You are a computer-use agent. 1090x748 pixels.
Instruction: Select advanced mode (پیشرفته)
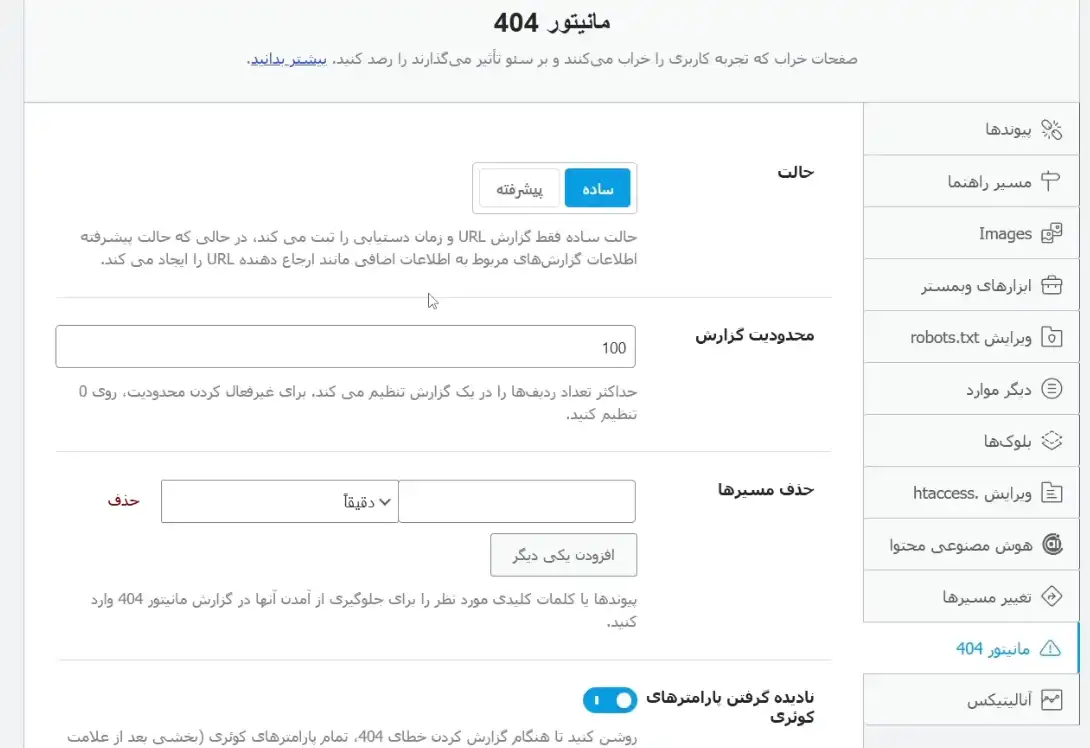(519, 188)
